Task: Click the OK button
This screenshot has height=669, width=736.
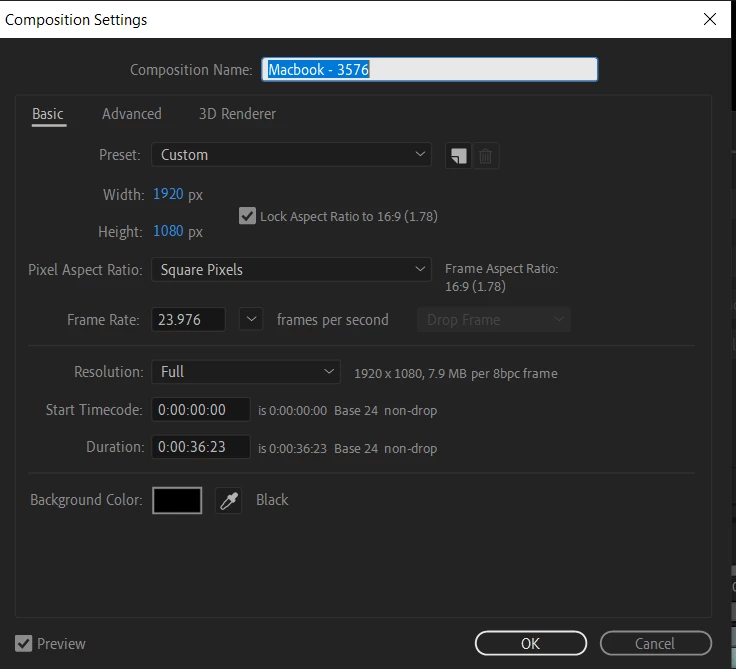Action: (x=531, y=643)
